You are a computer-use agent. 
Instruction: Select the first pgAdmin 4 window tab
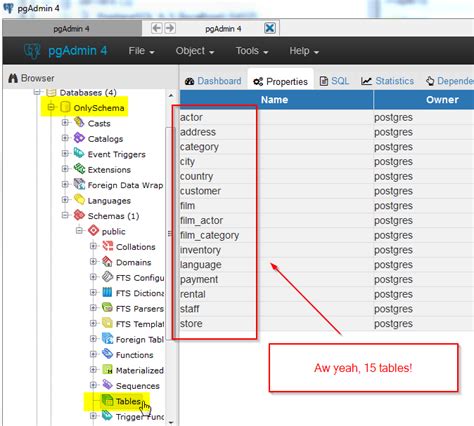[x=72, y=29]
